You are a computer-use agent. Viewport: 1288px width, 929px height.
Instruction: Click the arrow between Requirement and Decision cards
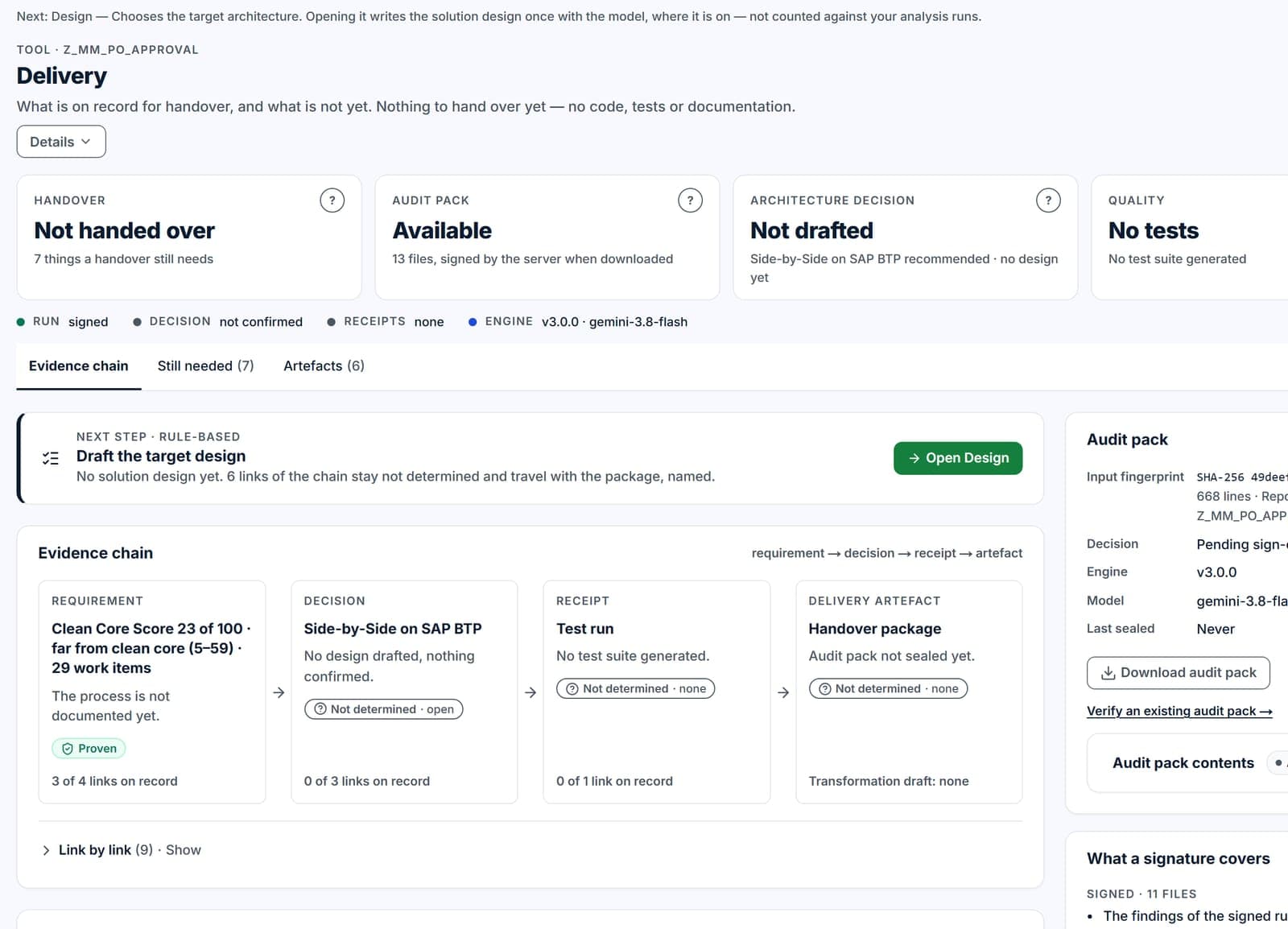(x=279, y=692)
